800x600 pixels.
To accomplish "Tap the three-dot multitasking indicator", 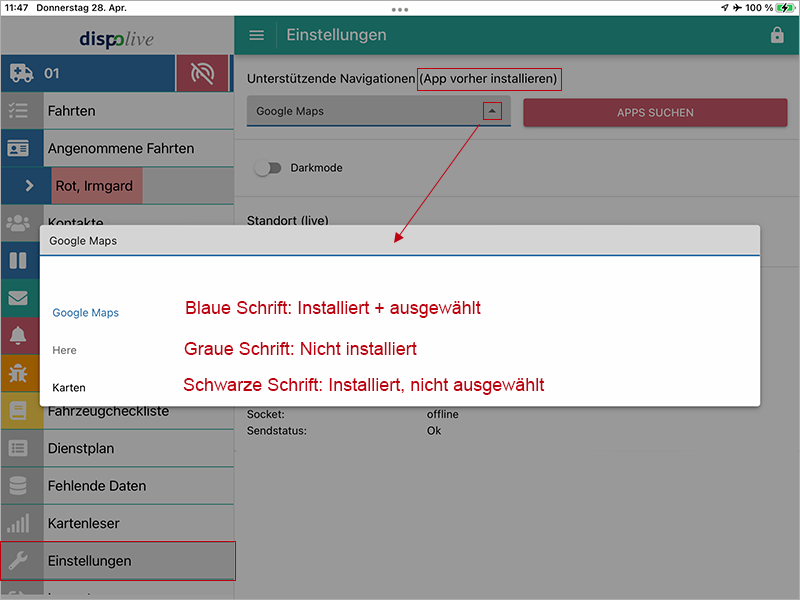I will (400, 10).
